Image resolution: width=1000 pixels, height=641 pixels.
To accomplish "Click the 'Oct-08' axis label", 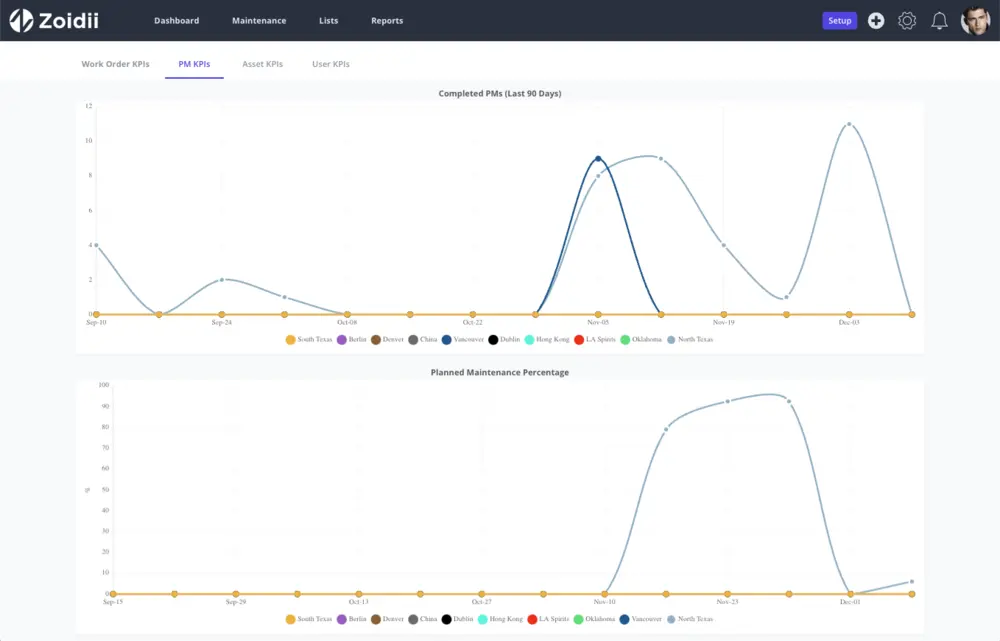I will pyautogui.click(x=347, y=322).
